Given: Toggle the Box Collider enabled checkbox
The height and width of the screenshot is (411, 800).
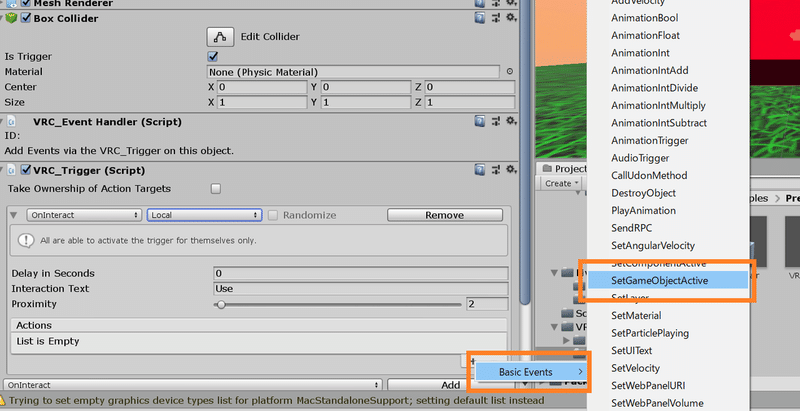Looking at the screenshot, I should 26,18.
